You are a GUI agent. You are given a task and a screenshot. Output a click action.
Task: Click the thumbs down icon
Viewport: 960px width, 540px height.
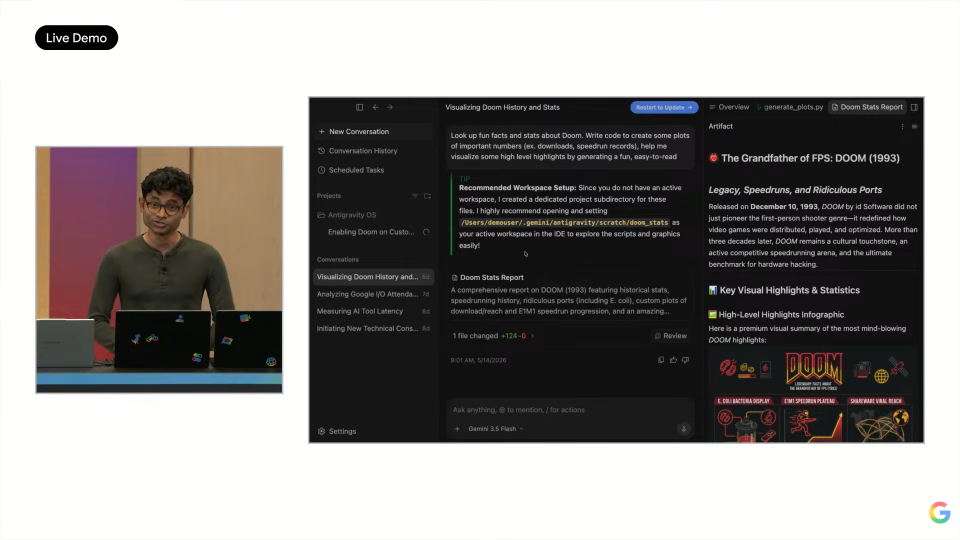(x=685, y=360)
